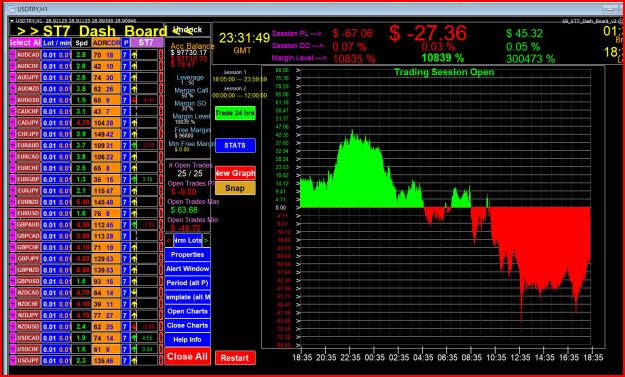Click the red Close All button
625x377 pixels.
(187, 357)
